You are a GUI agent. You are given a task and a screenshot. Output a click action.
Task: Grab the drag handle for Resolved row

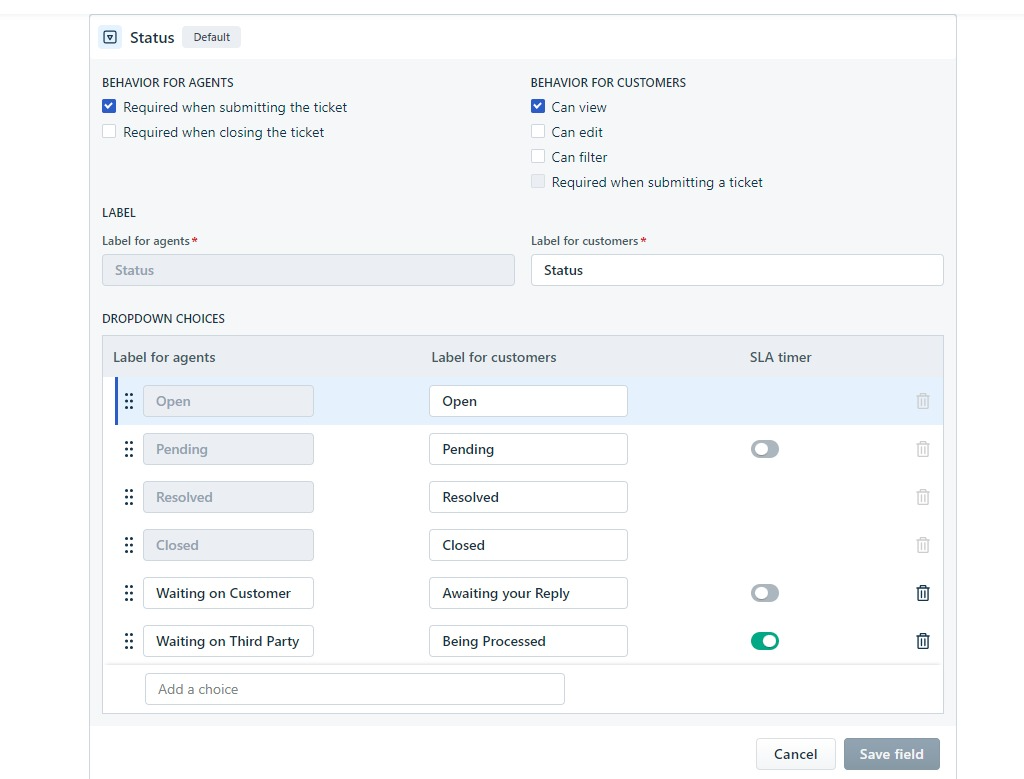[x=129, y=497]
